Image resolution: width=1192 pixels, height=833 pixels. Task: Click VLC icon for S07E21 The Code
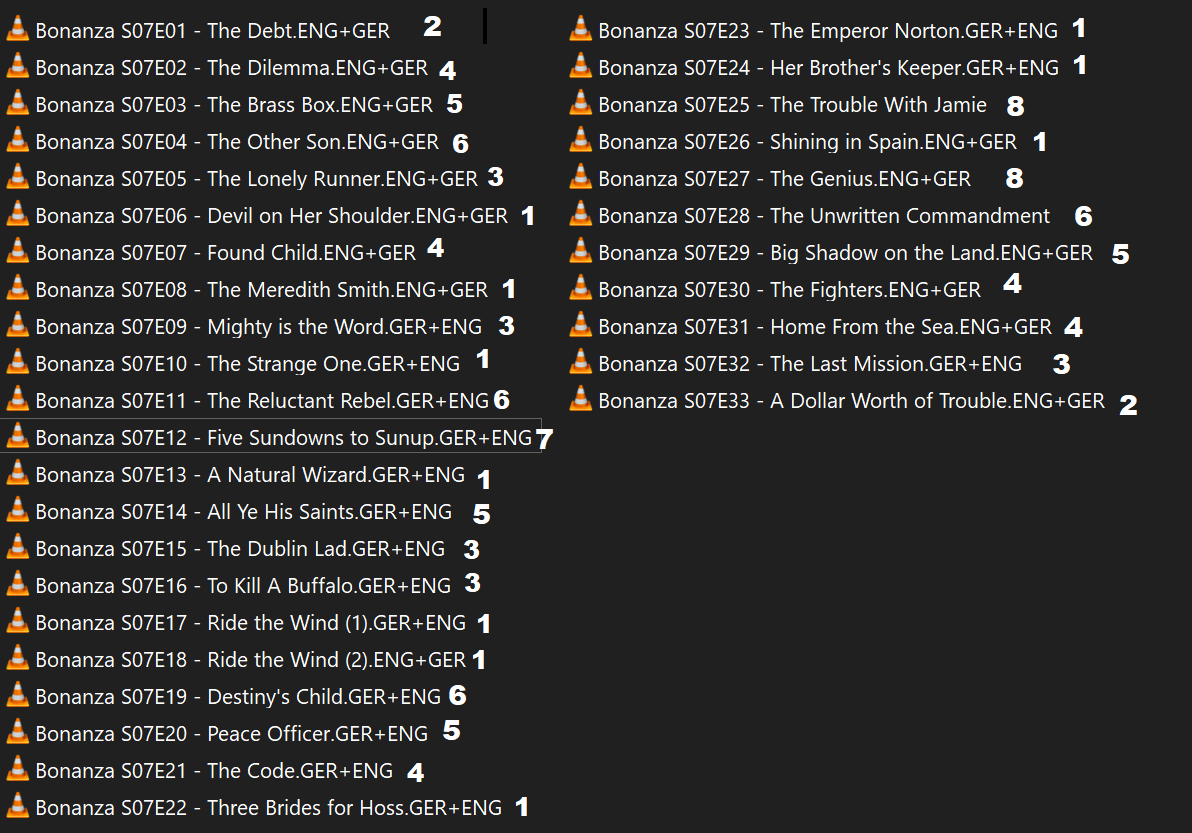(x=17, y=769)
